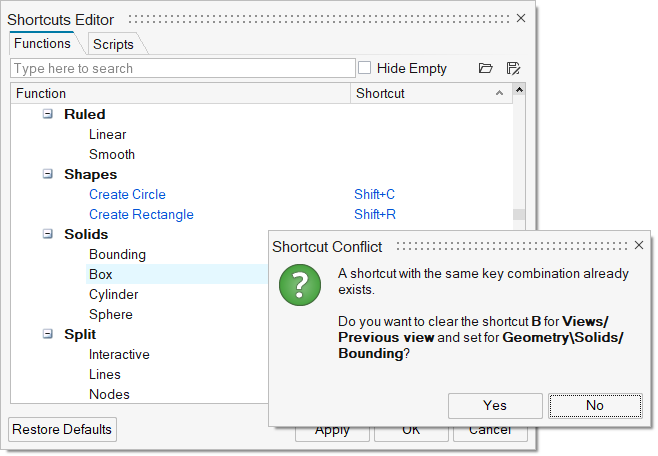This screenshot has height=456, width=658.
Task: Collapse the Ruled group
Action: [x=48, y=114]
